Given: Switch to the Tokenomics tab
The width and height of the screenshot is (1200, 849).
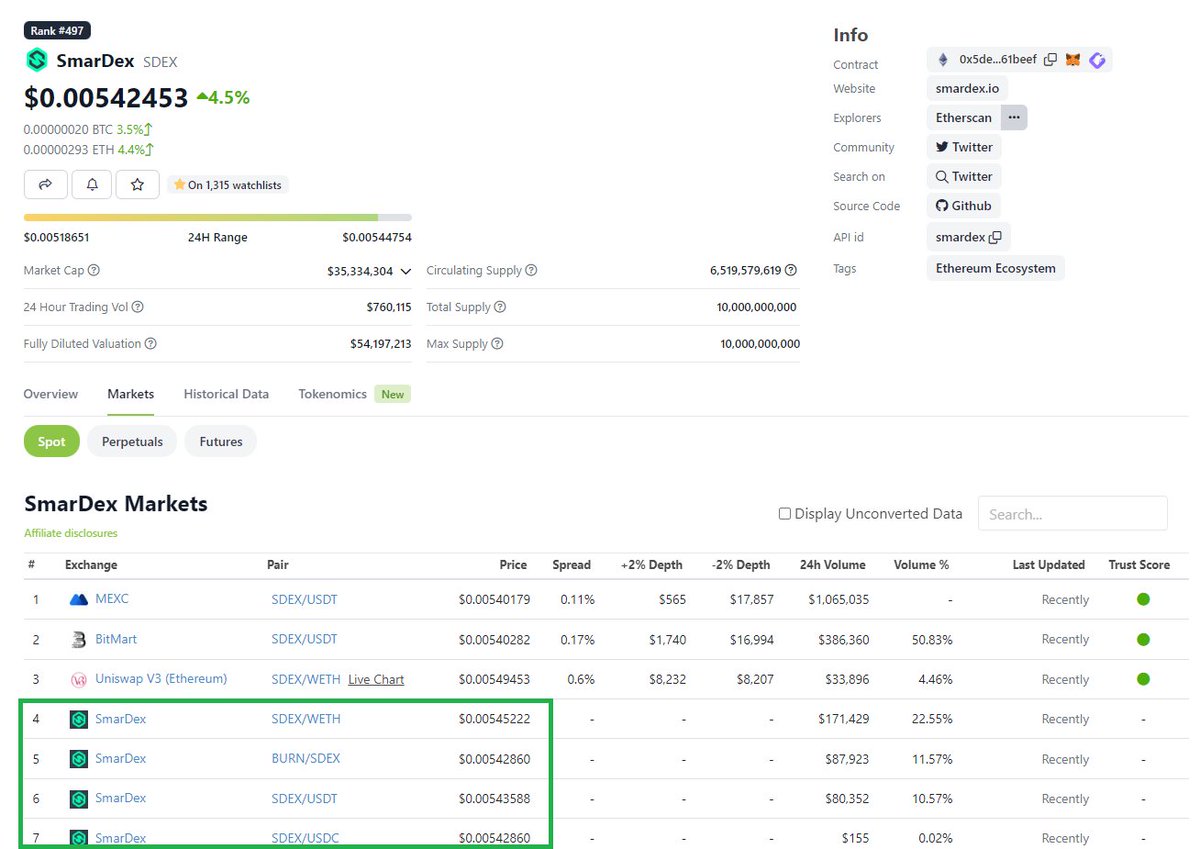Looking at the screenshot, I should (332, 393).
